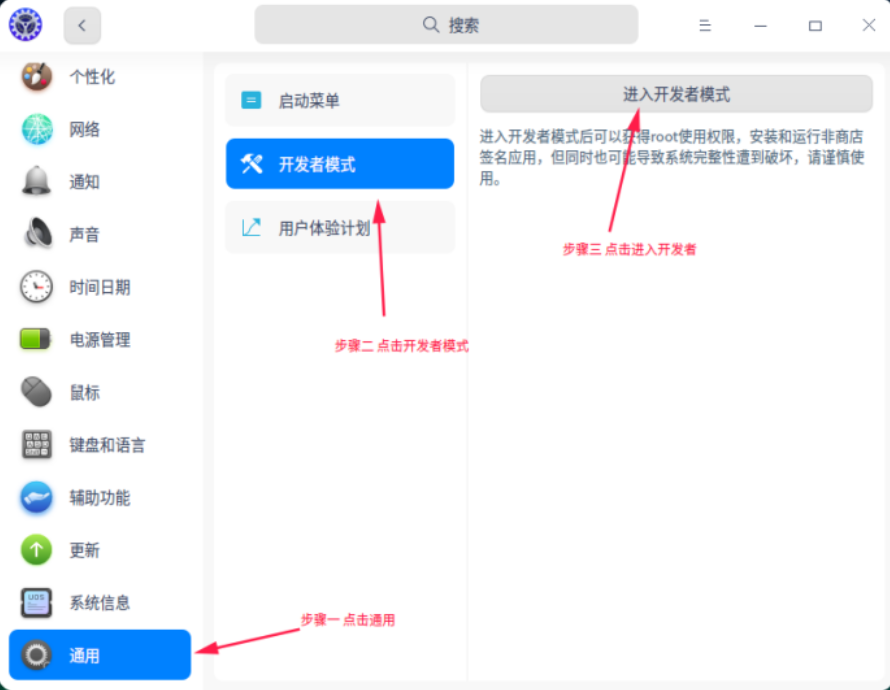890x690 pixels.
Task: Click the search (搜索) input field
Action: 446,25
